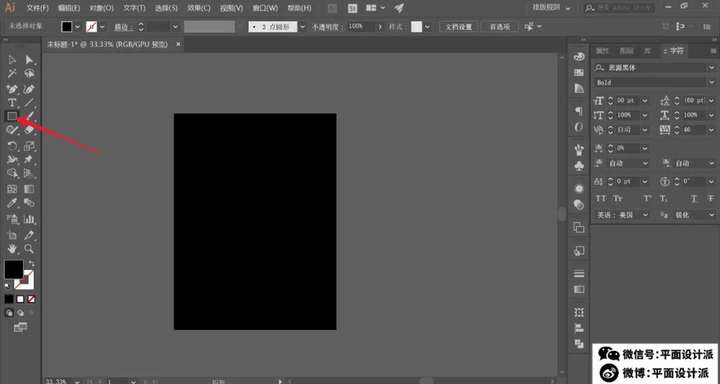The height and width of the screenshot is (384, 720).
Task: Reset default fill and stroke
Action: tap(7, 286)
